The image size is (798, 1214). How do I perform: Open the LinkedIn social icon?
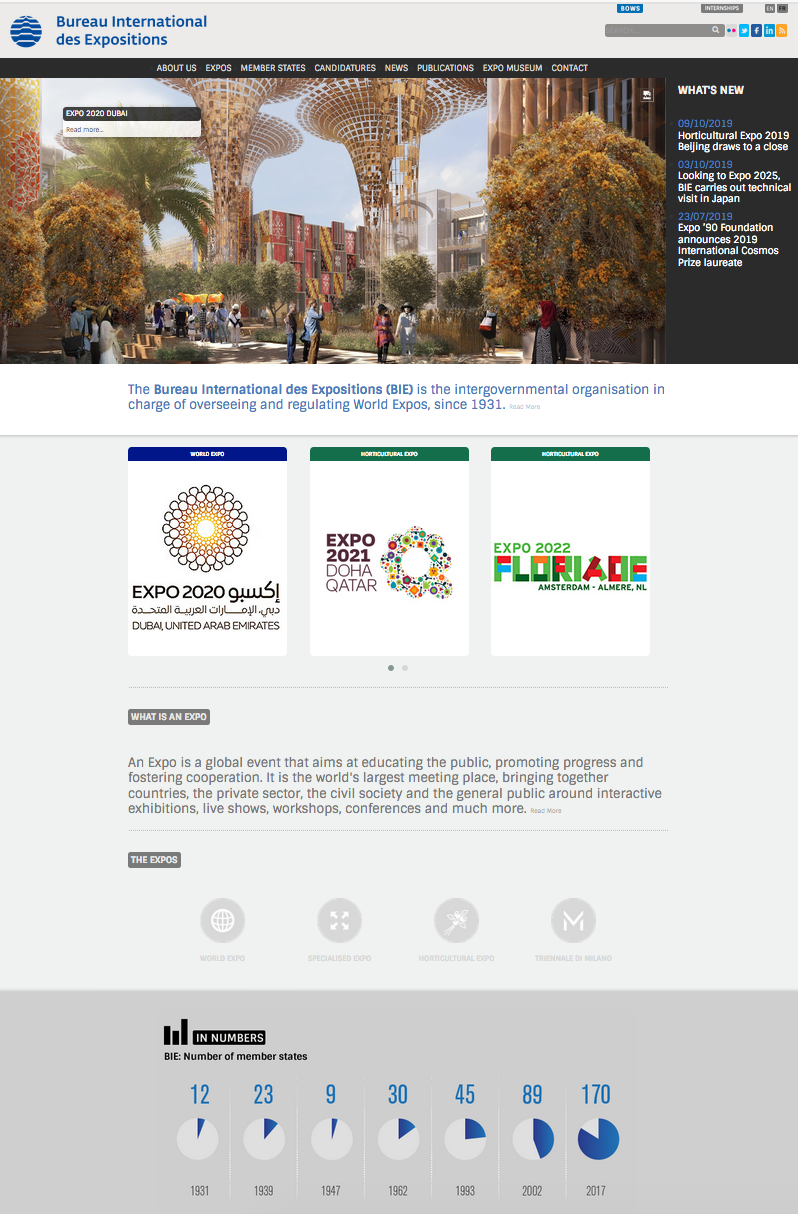click(769, 31)
